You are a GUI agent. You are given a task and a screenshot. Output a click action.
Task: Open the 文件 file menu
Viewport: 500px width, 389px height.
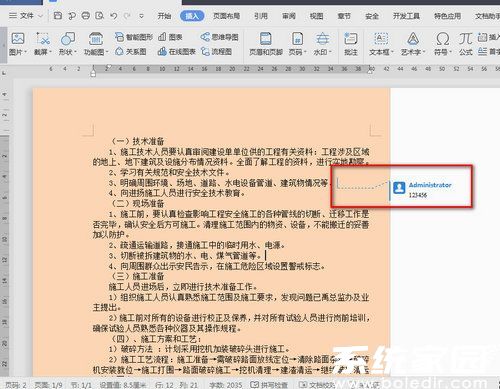(x=26, y=16)
